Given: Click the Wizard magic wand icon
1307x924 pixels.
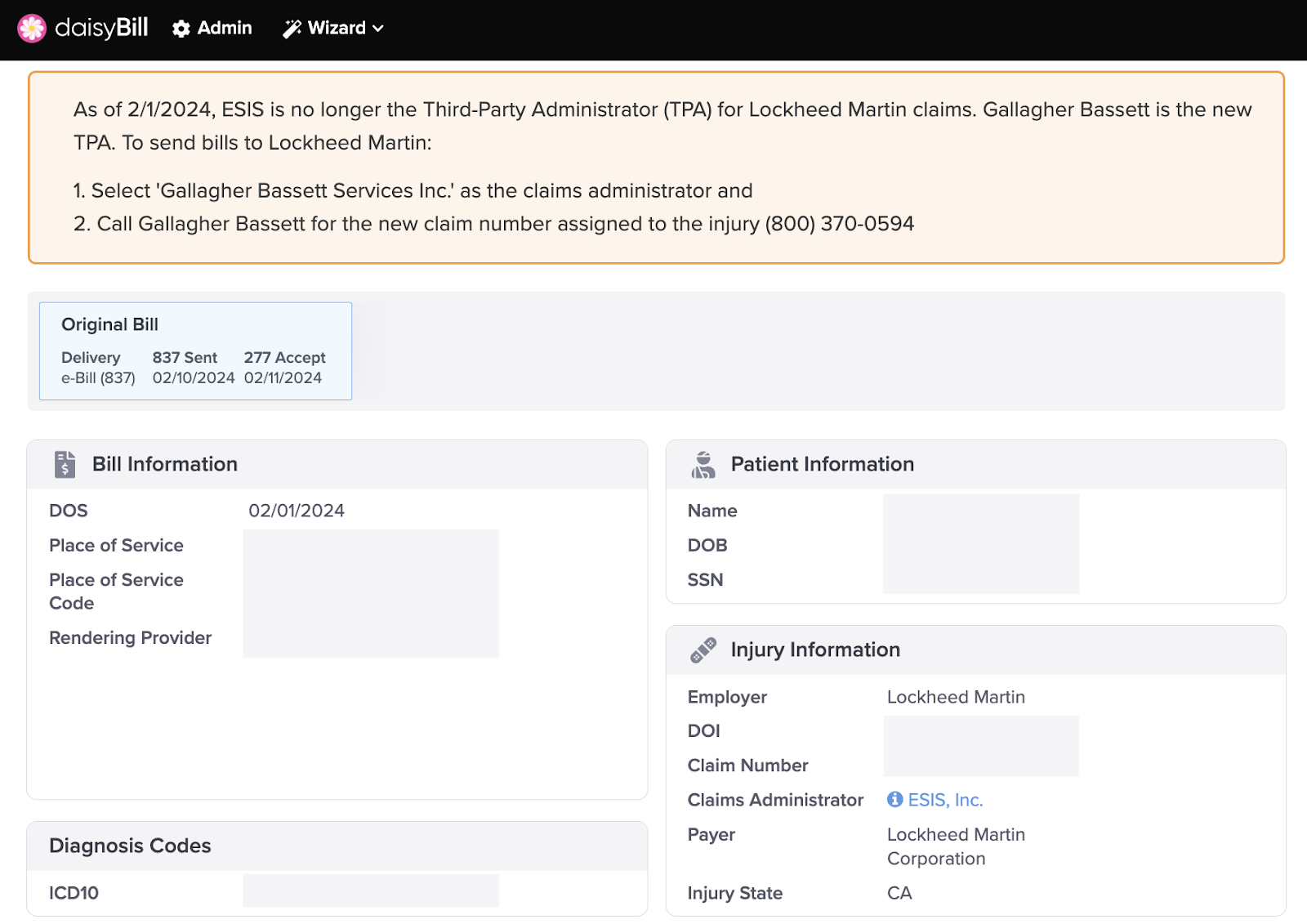Looking at the screenshot, I should [x=292, y=29].
